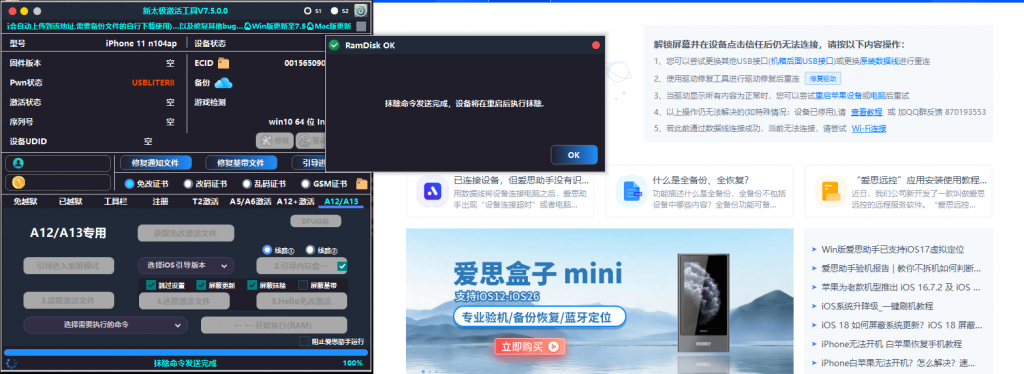Click green check icon in RamDisk OK dialog
The height and width of the screenshot is (374, 1024).
[334, 45]
